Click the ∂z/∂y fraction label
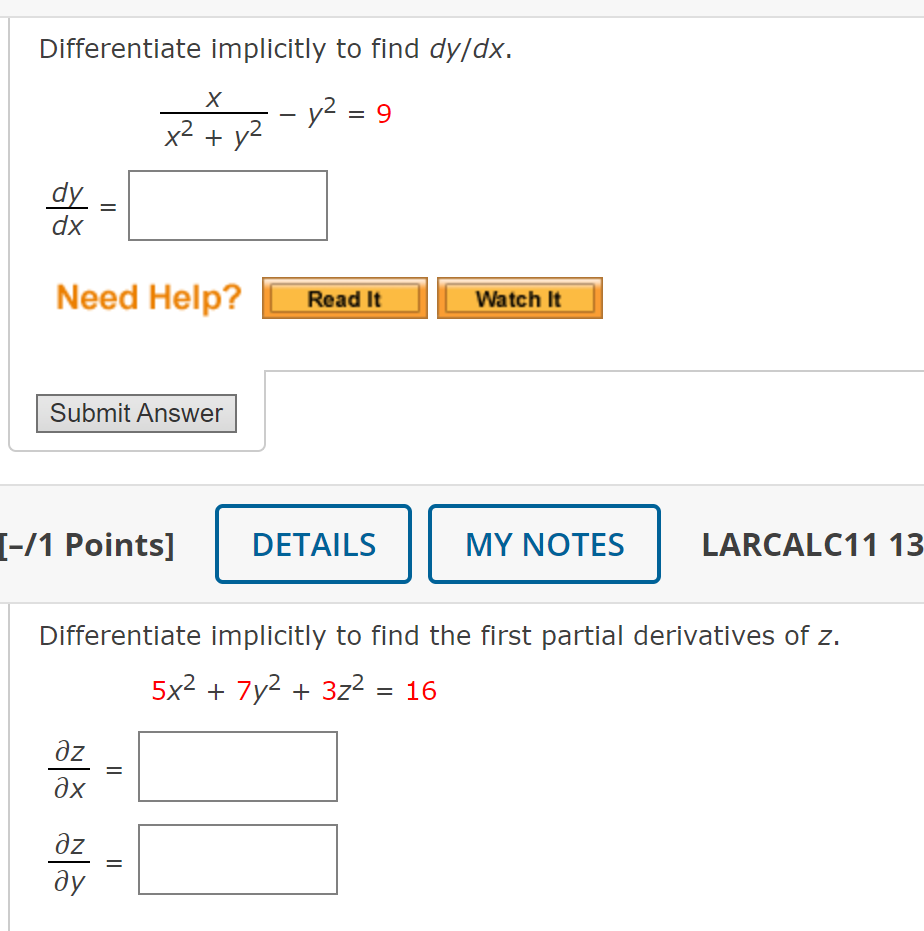 point(69,861)
